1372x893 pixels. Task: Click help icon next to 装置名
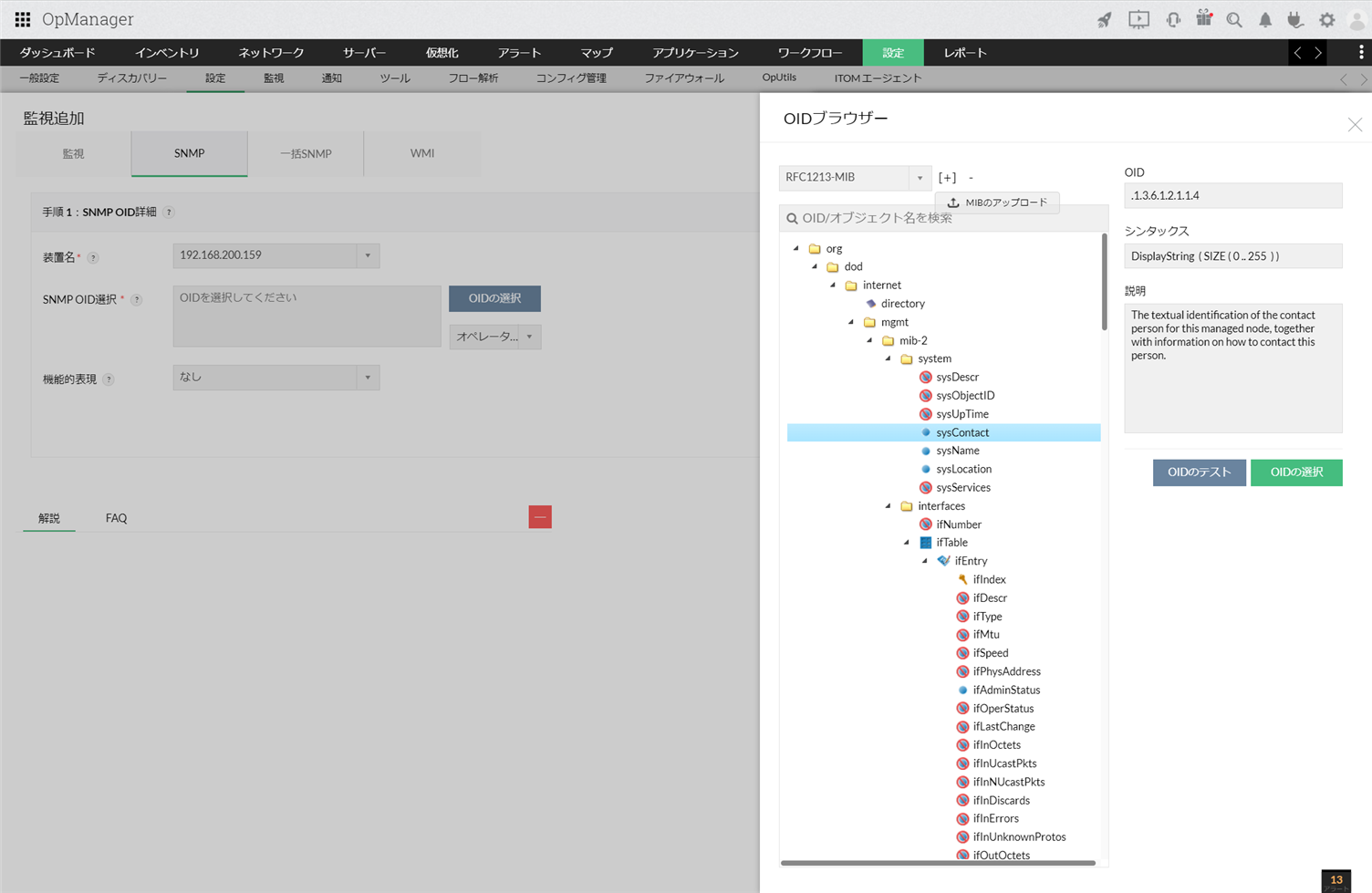point(93,258)
